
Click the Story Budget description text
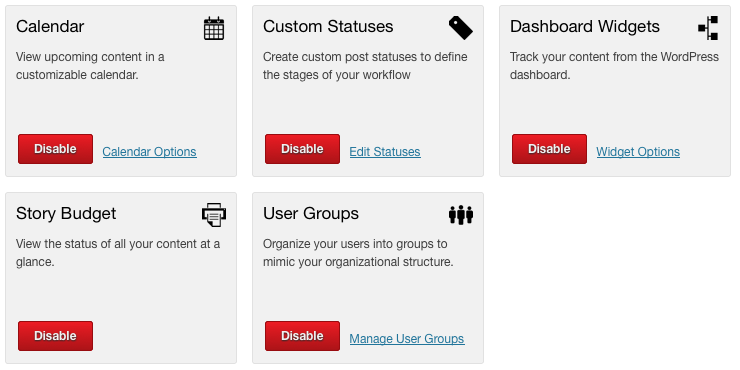[x=118, y=253]
